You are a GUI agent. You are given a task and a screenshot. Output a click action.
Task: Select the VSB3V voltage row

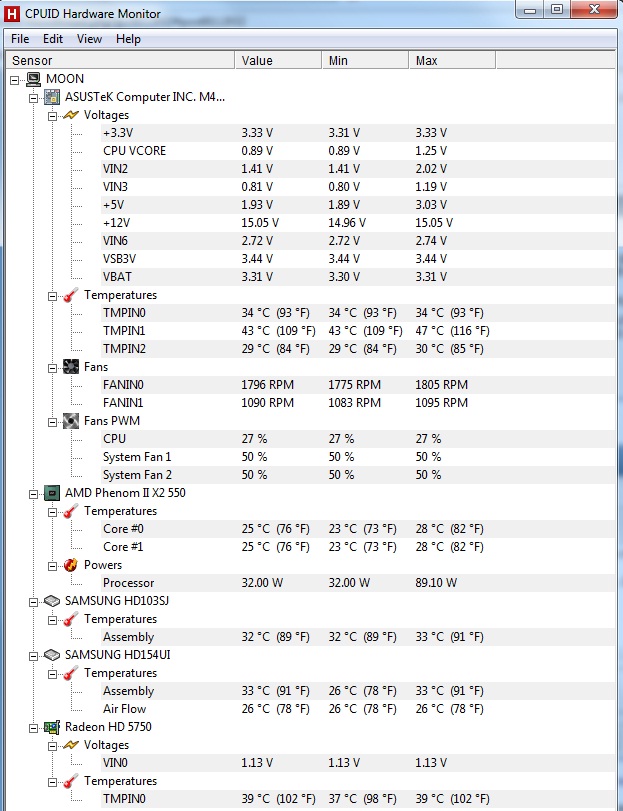click(358, 259)
